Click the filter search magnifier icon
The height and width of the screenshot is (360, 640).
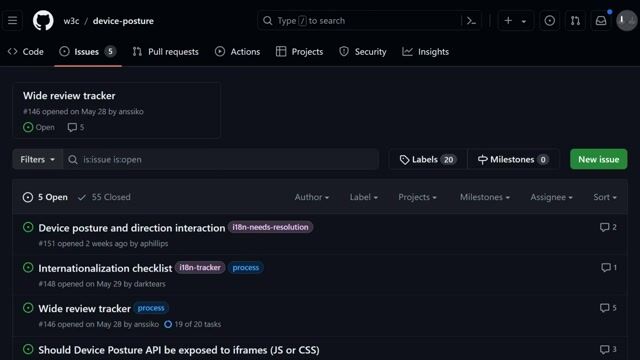(x=73, y=160)
